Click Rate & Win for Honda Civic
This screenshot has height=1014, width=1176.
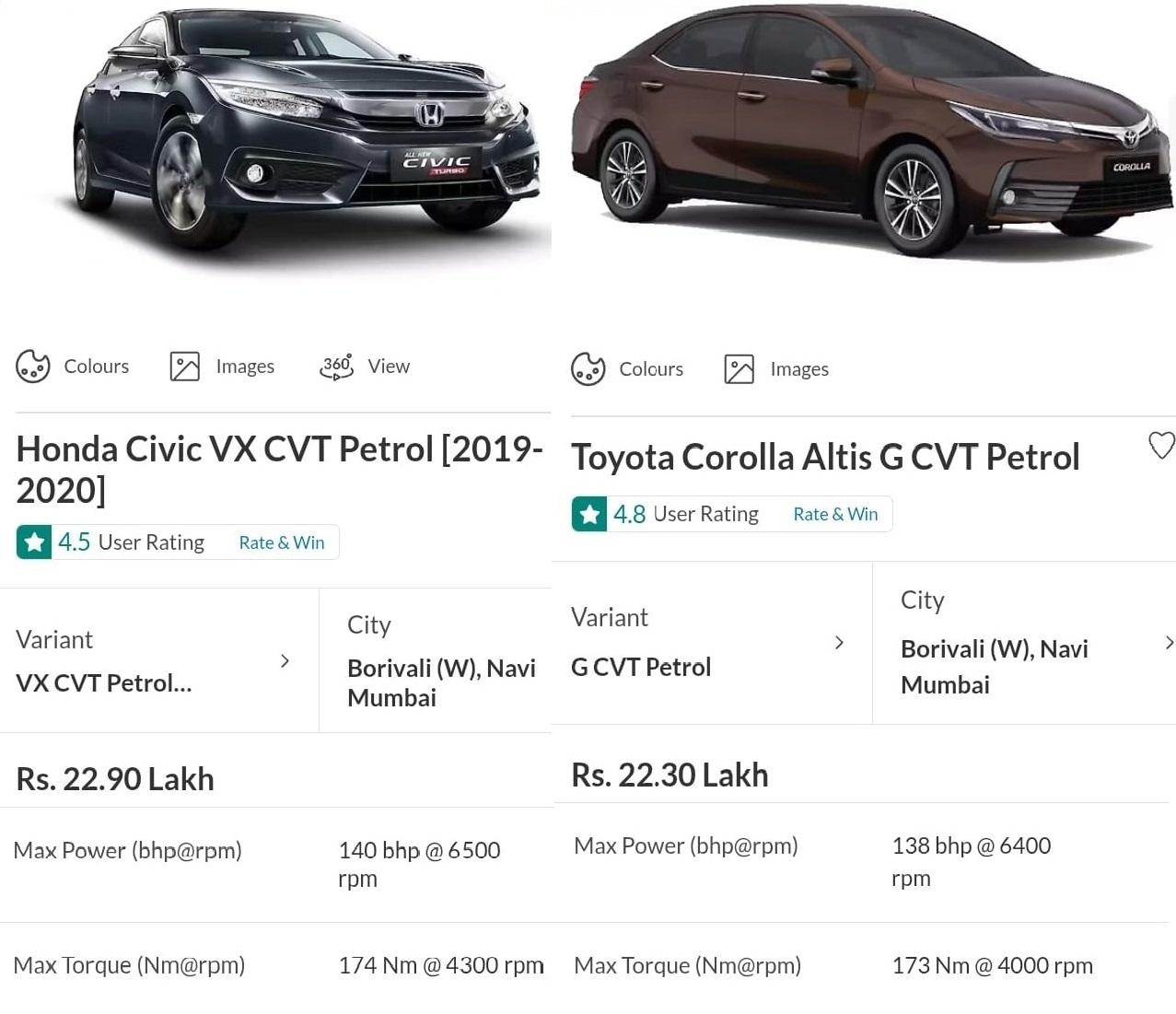(x=282, y=542)
